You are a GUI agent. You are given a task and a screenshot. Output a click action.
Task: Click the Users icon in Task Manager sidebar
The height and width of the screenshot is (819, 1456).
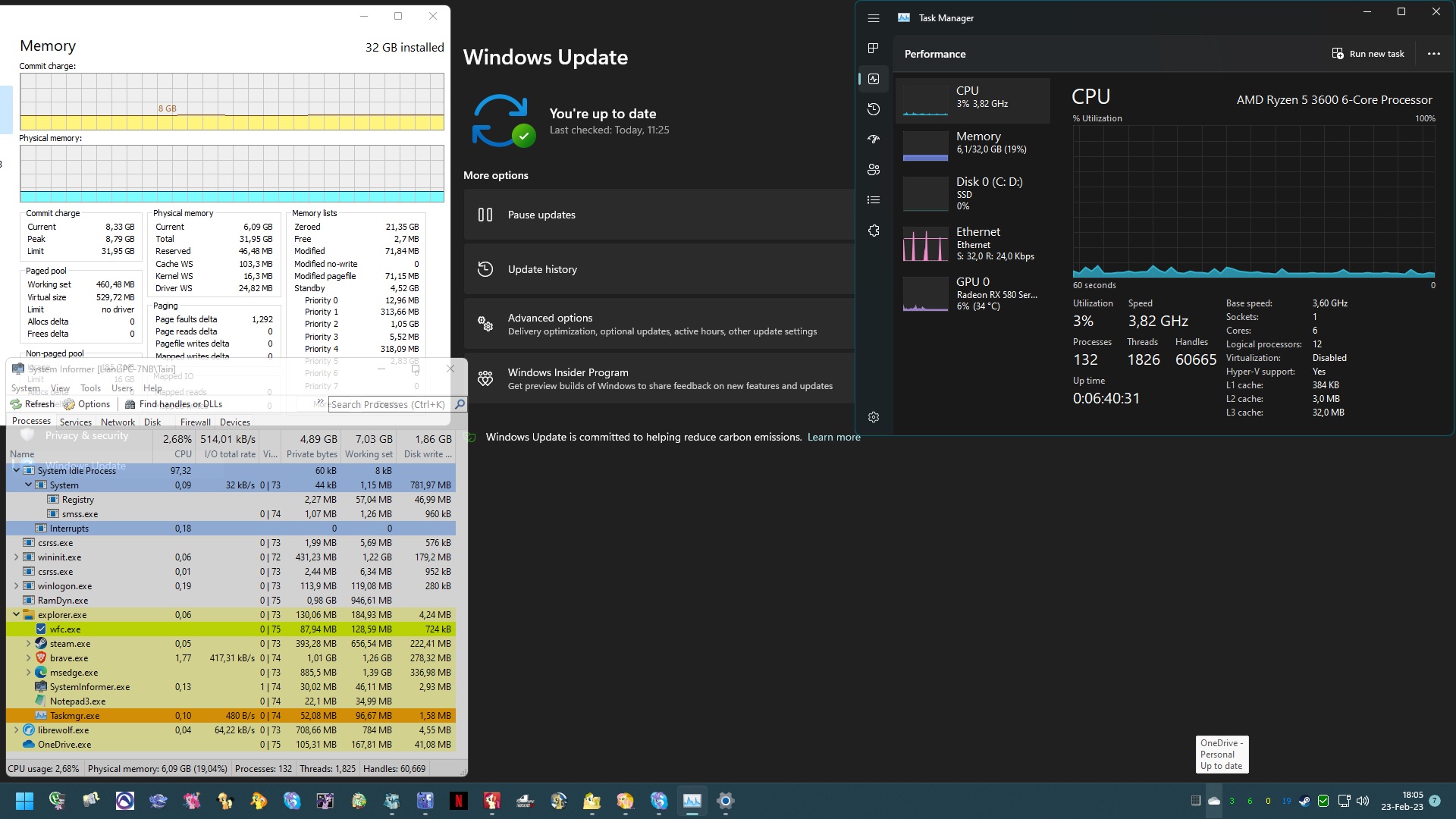click(872, 169)
